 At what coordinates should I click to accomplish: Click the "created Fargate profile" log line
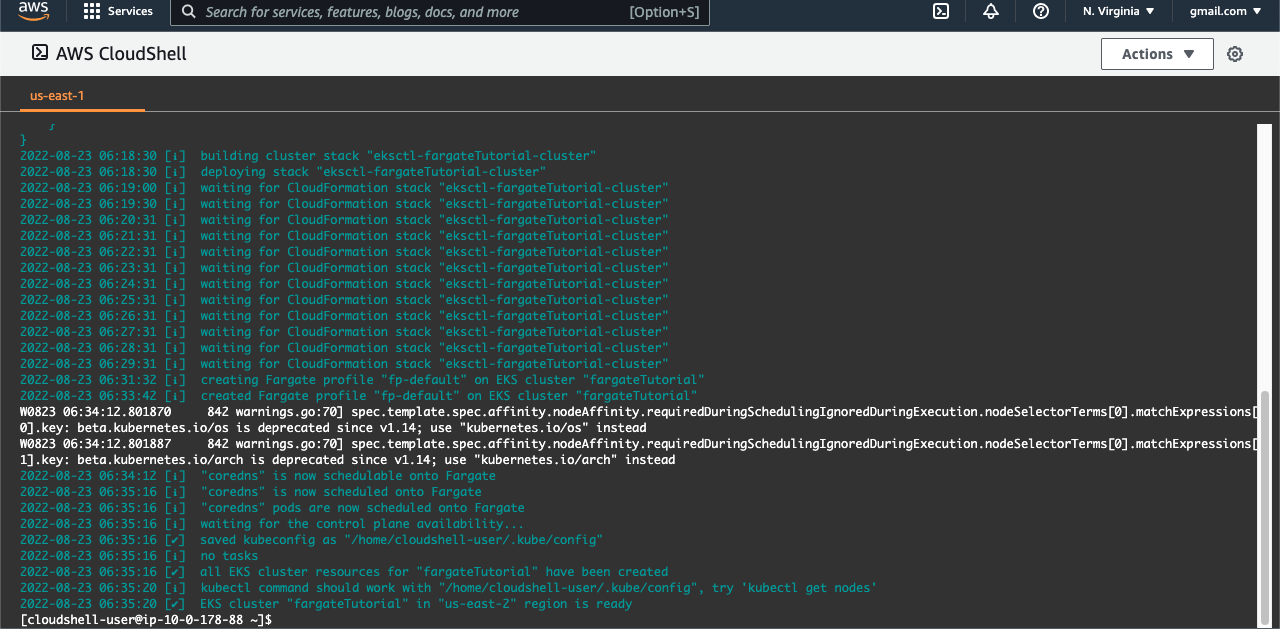click(x=358, y=396)
